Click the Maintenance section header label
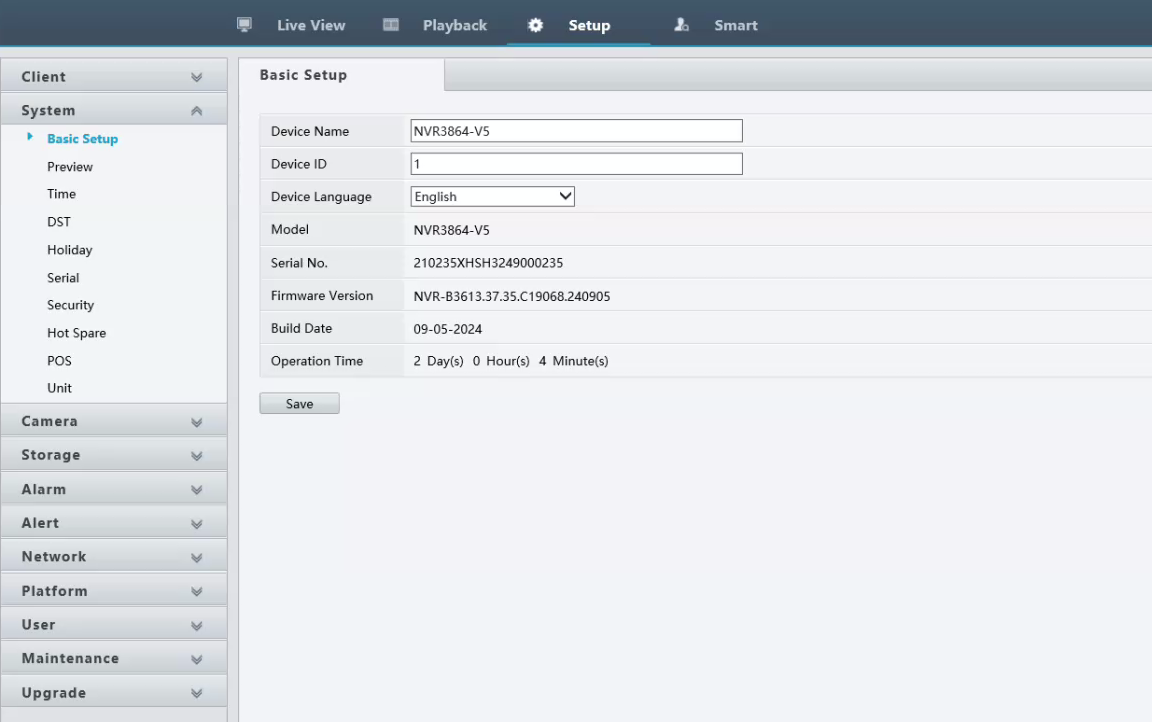The width and height of the screenshot is (1152, 722). click(70, 658)
